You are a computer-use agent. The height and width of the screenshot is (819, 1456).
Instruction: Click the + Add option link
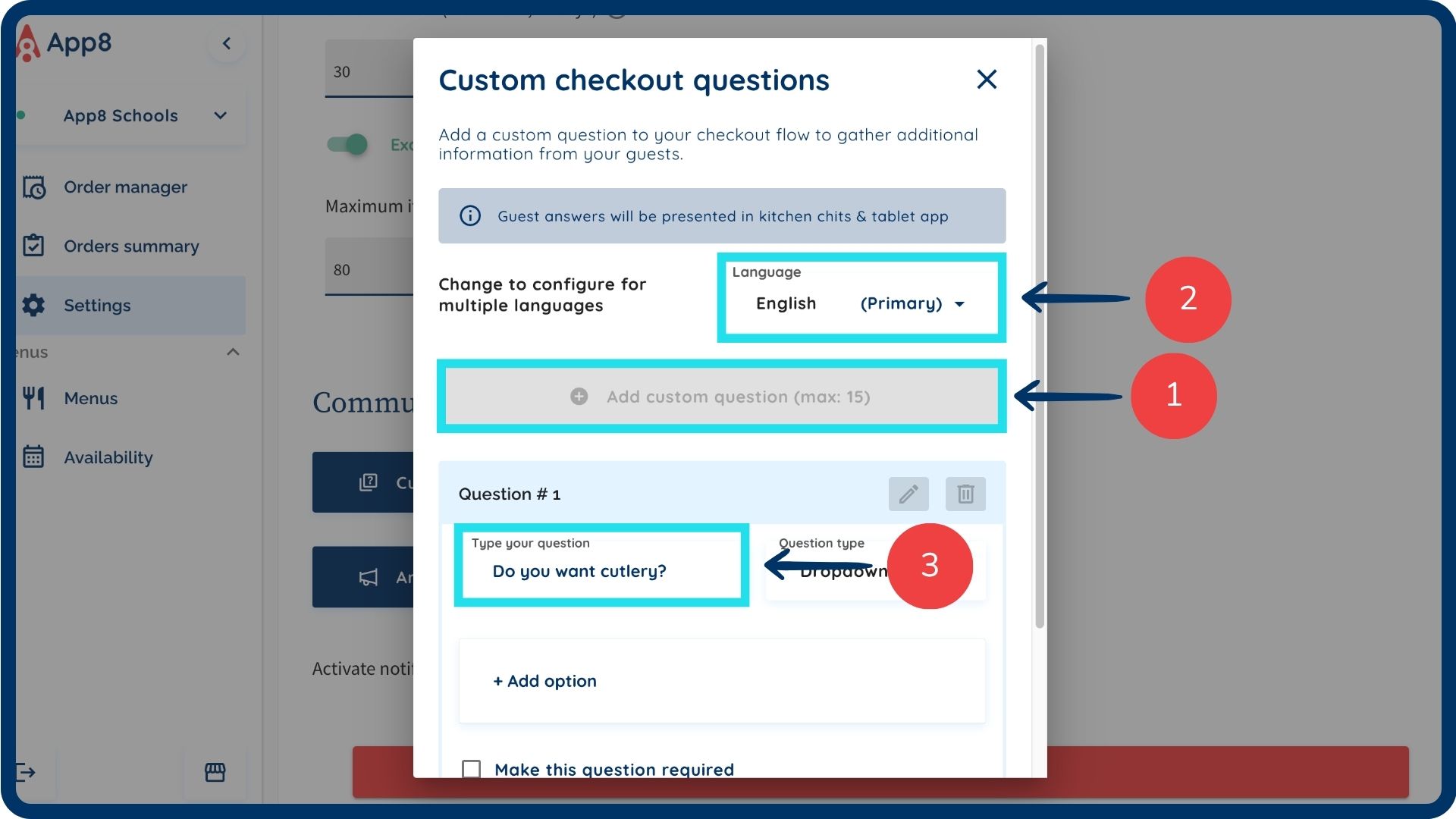coord(545,681)
